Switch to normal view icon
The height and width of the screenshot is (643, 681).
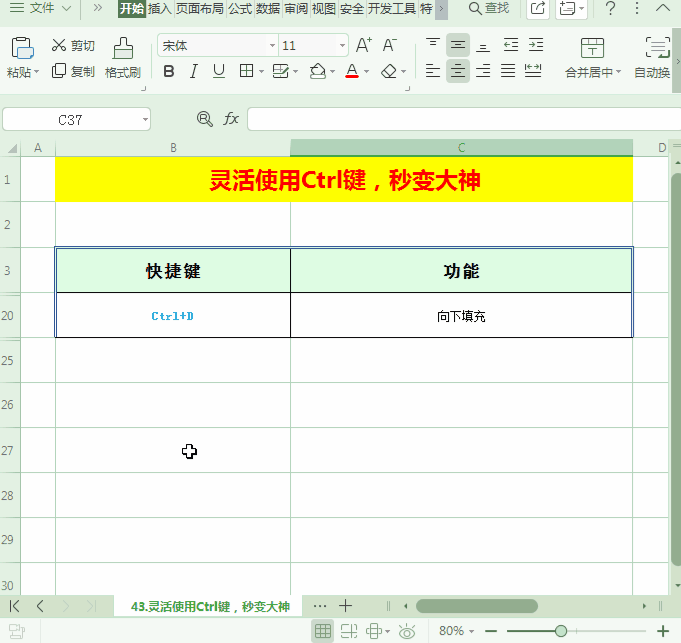point(323,631)
